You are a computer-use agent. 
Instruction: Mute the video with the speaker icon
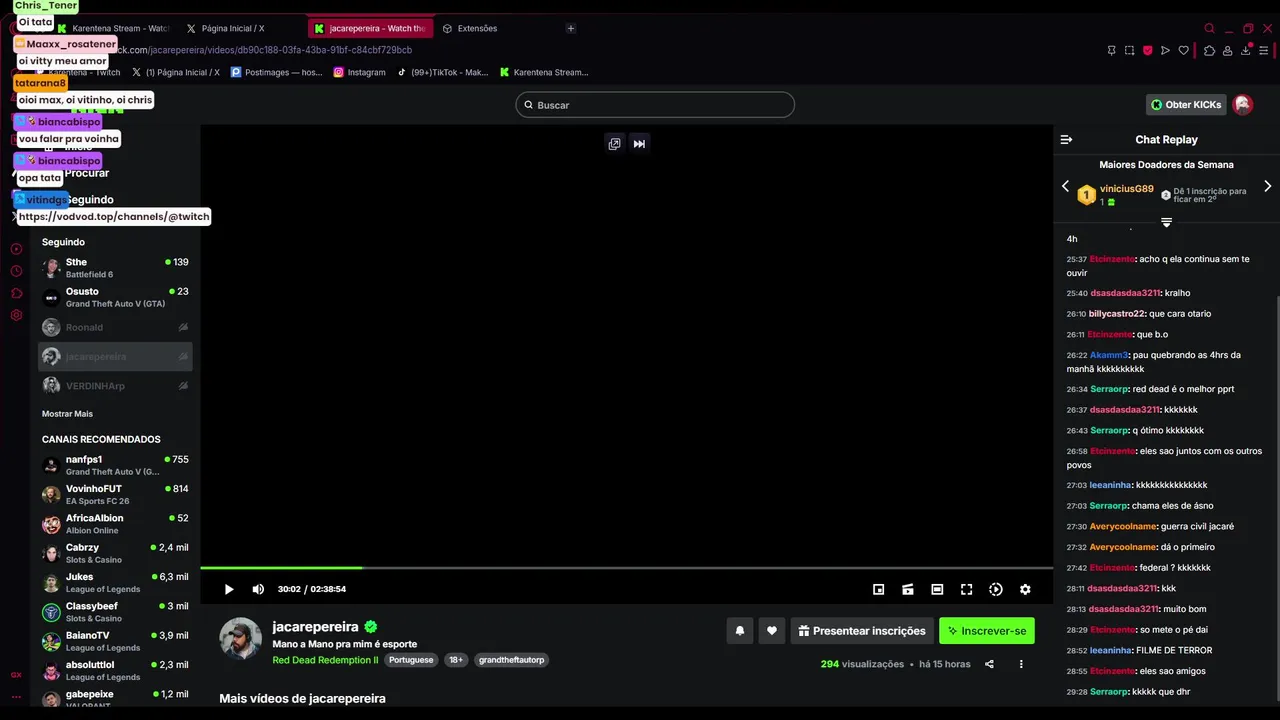258,590
